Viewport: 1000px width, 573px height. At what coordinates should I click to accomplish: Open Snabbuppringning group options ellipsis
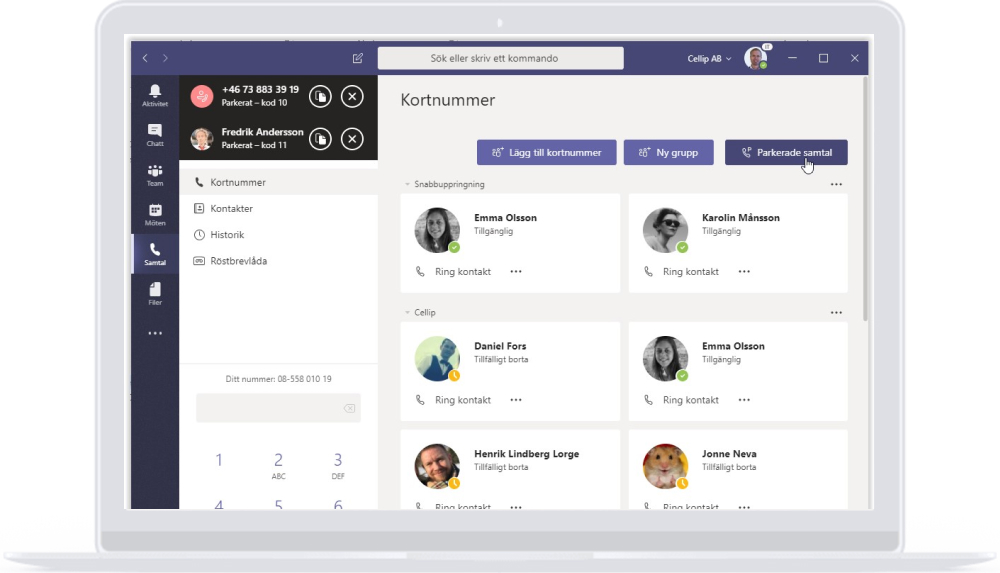pyautogui.click(x=836, y=184)
